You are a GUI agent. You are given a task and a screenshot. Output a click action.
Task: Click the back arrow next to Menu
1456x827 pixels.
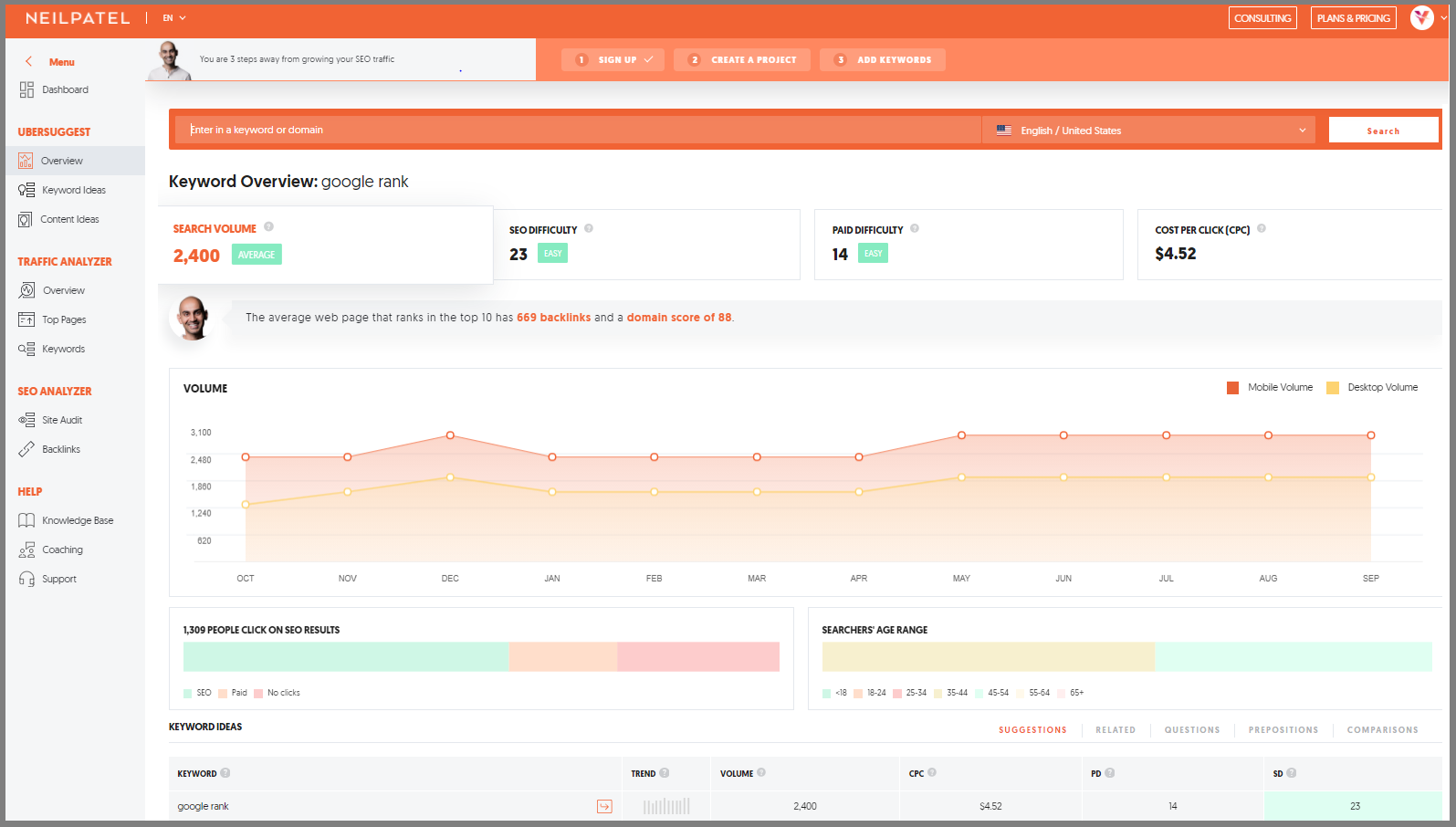tap(29, 61)
